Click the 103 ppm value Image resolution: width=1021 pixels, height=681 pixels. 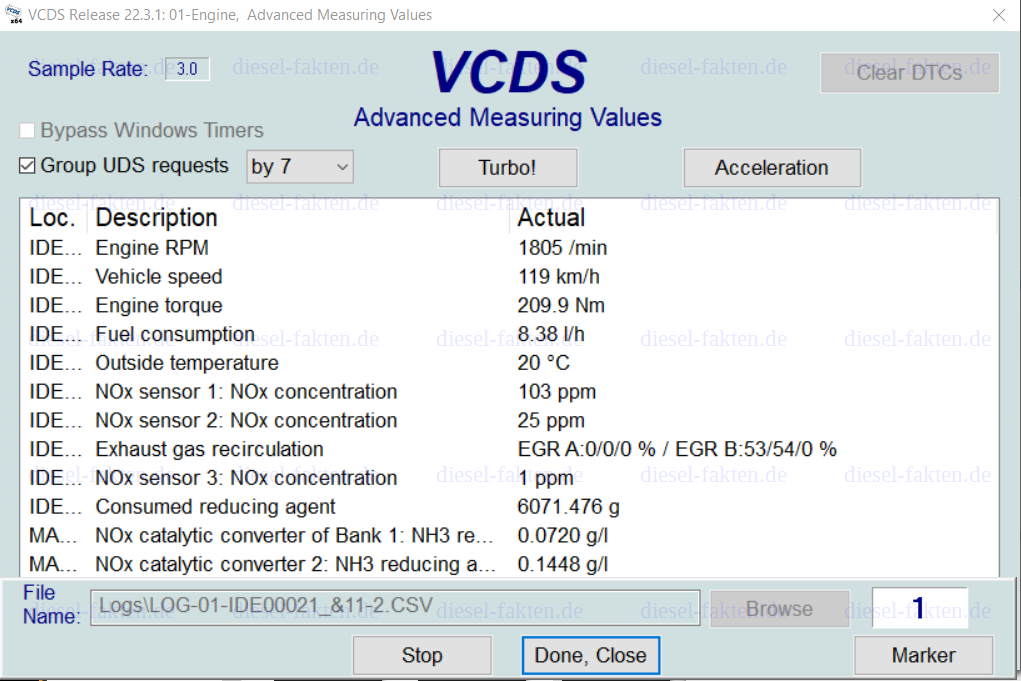pyautogui.click(x=557, y=391)
